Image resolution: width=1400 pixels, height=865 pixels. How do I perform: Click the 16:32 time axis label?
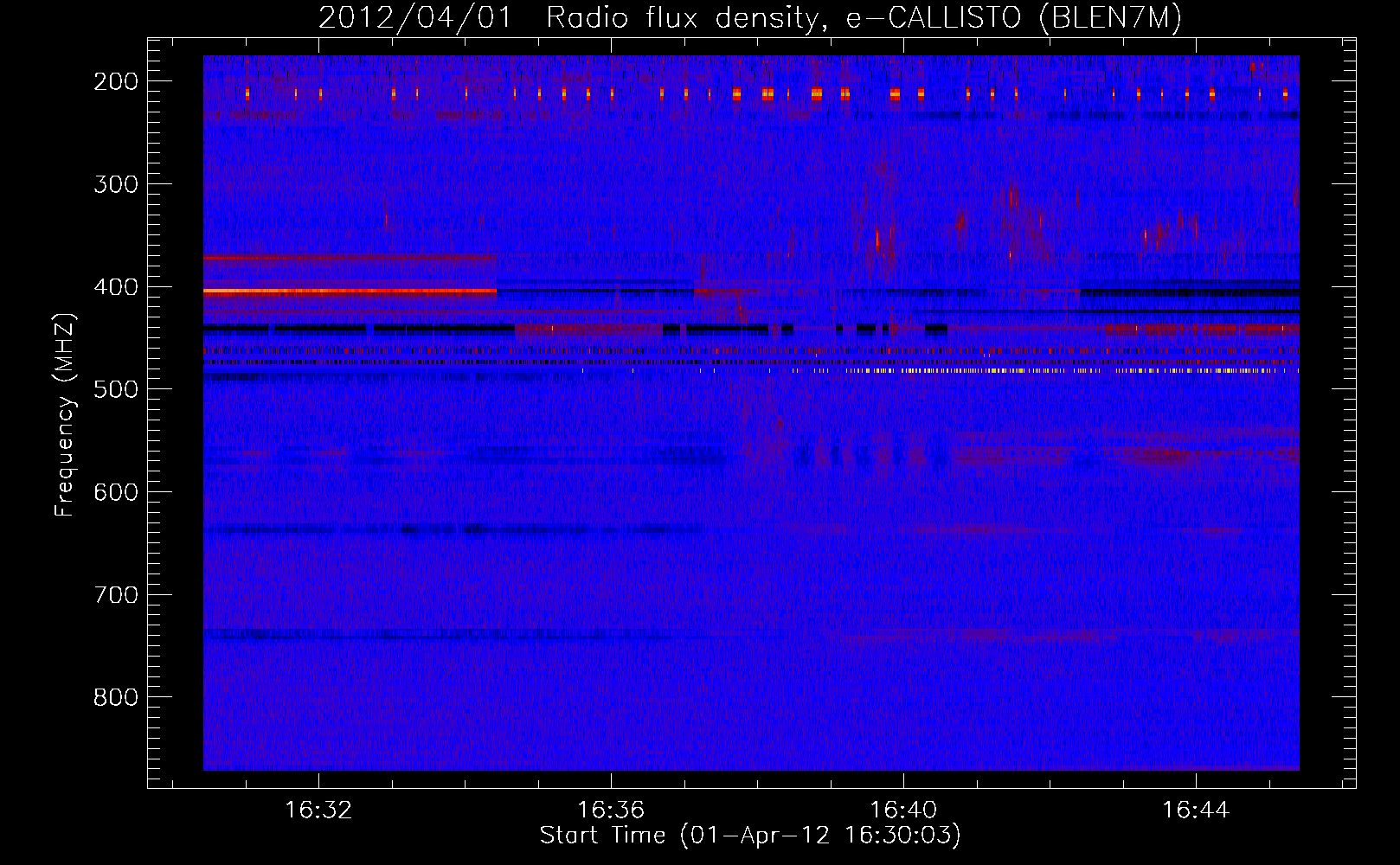coord(318,811)
